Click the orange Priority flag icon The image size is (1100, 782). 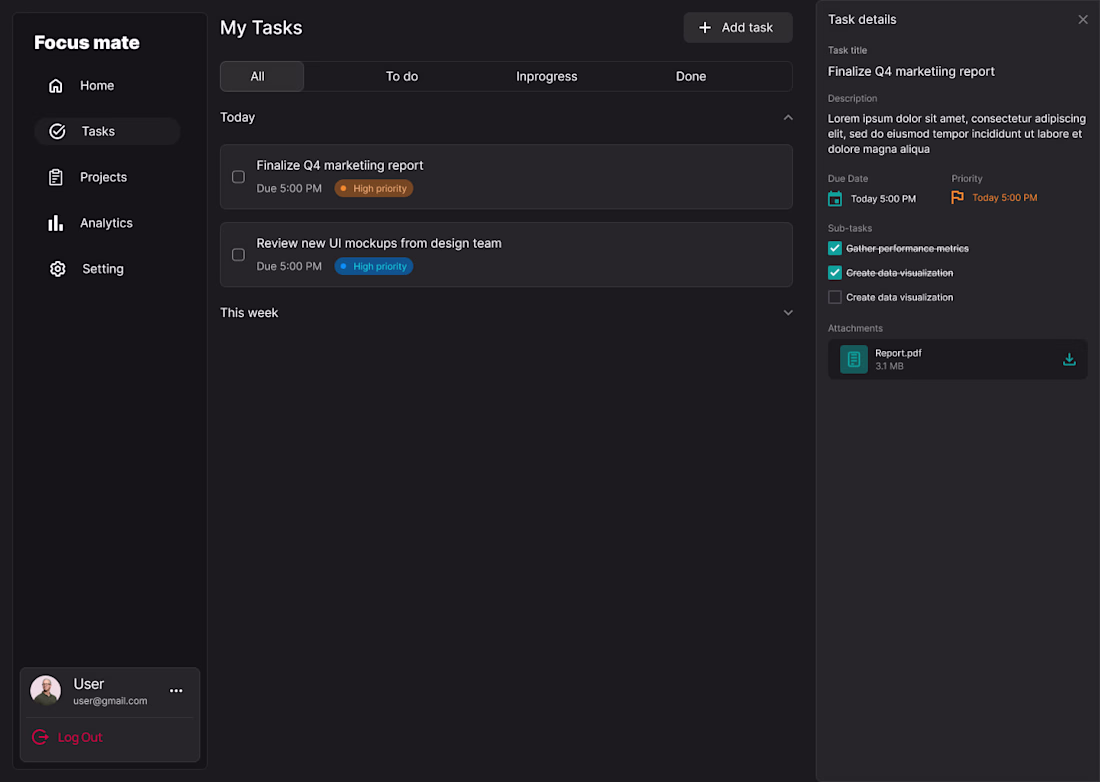[957, 198]
